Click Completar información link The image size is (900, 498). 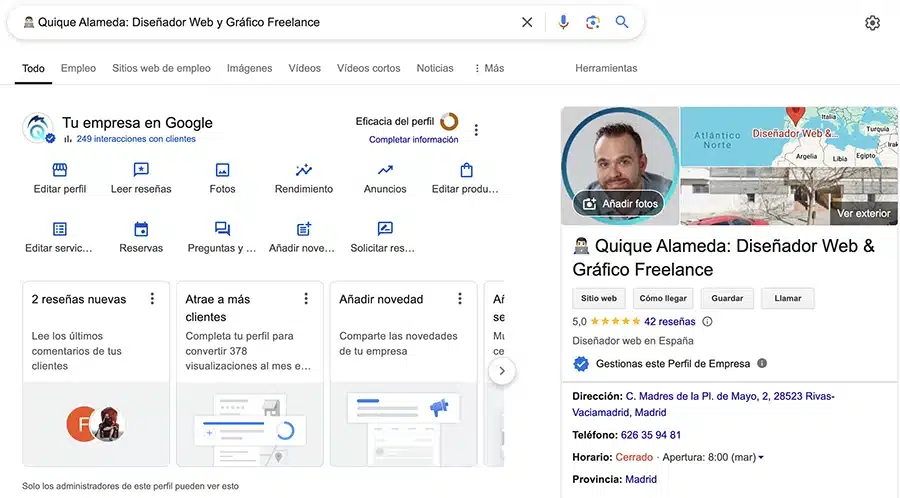coord(413,139)
